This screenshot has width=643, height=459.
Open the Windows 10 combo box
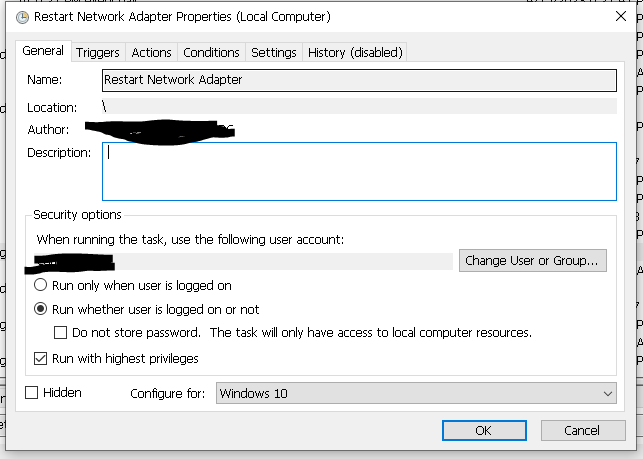point(416,393)
